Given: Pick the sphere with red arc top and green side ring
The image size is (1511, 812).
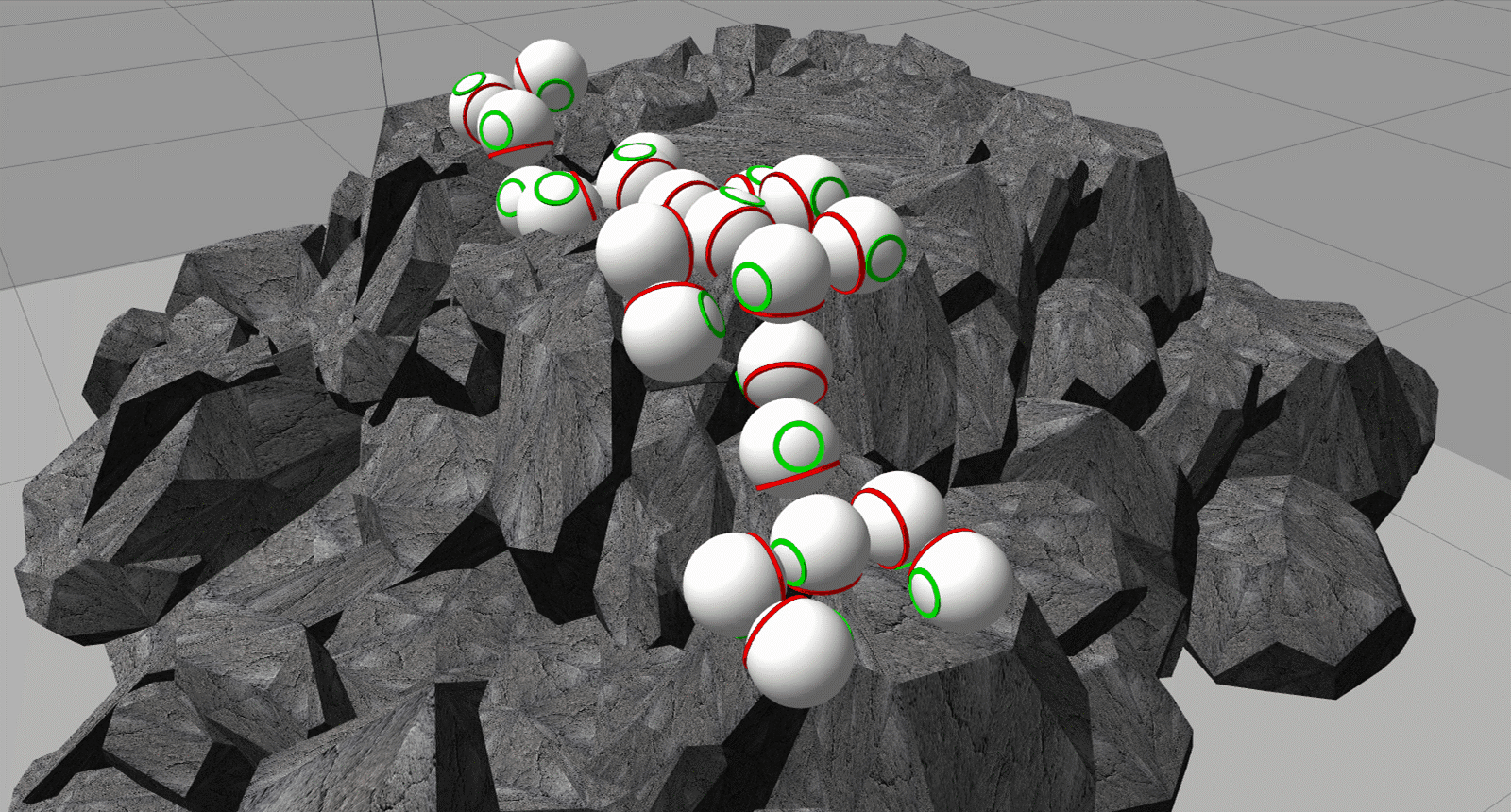Looking at the screenshot, I should (x=672, y=332).
